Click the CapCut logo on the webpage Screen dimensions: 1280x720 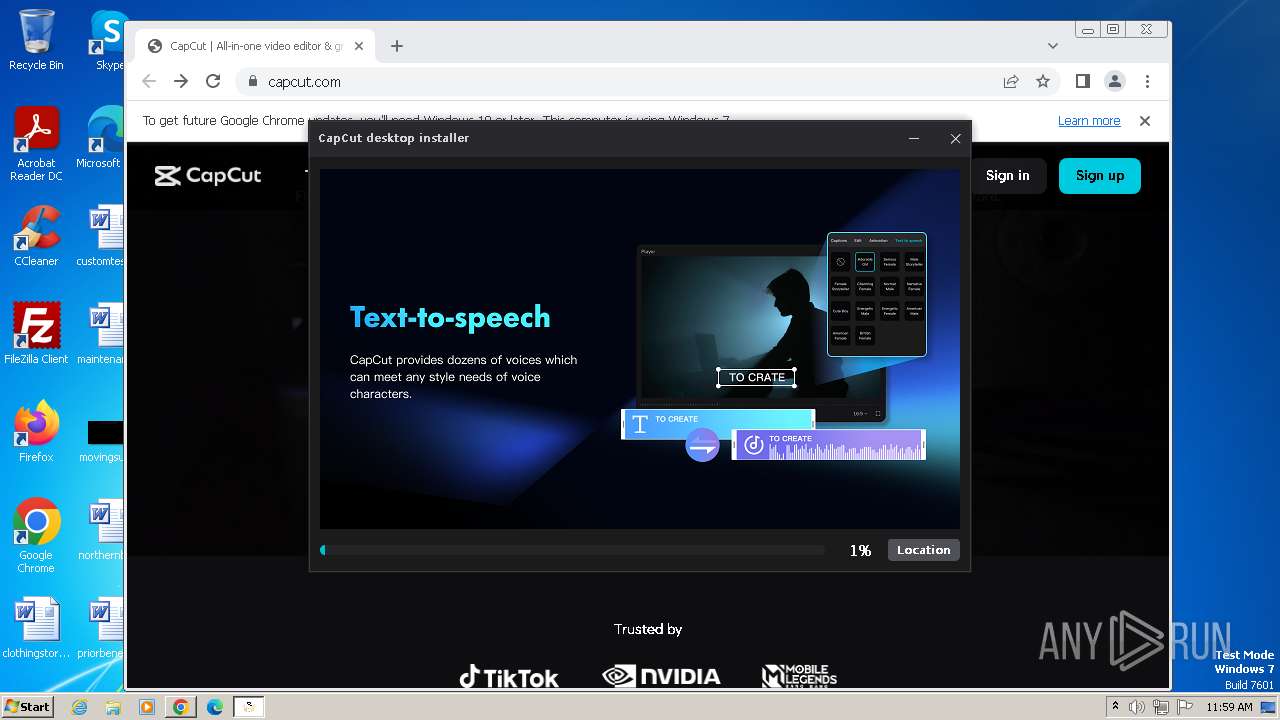pyautogui.click(x=208, y=176)
